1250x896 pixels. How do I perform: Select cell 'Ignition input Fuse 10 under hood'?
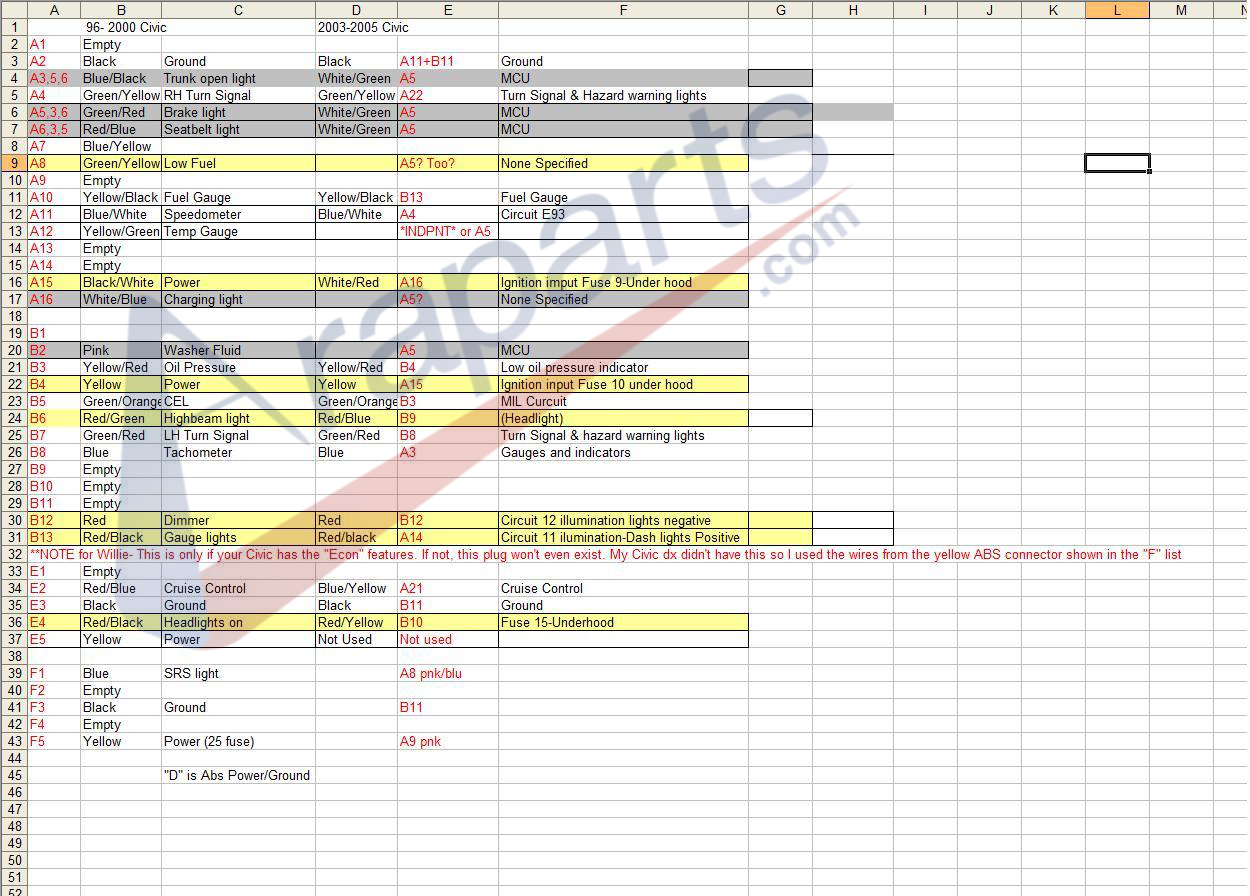pos(623,384)
